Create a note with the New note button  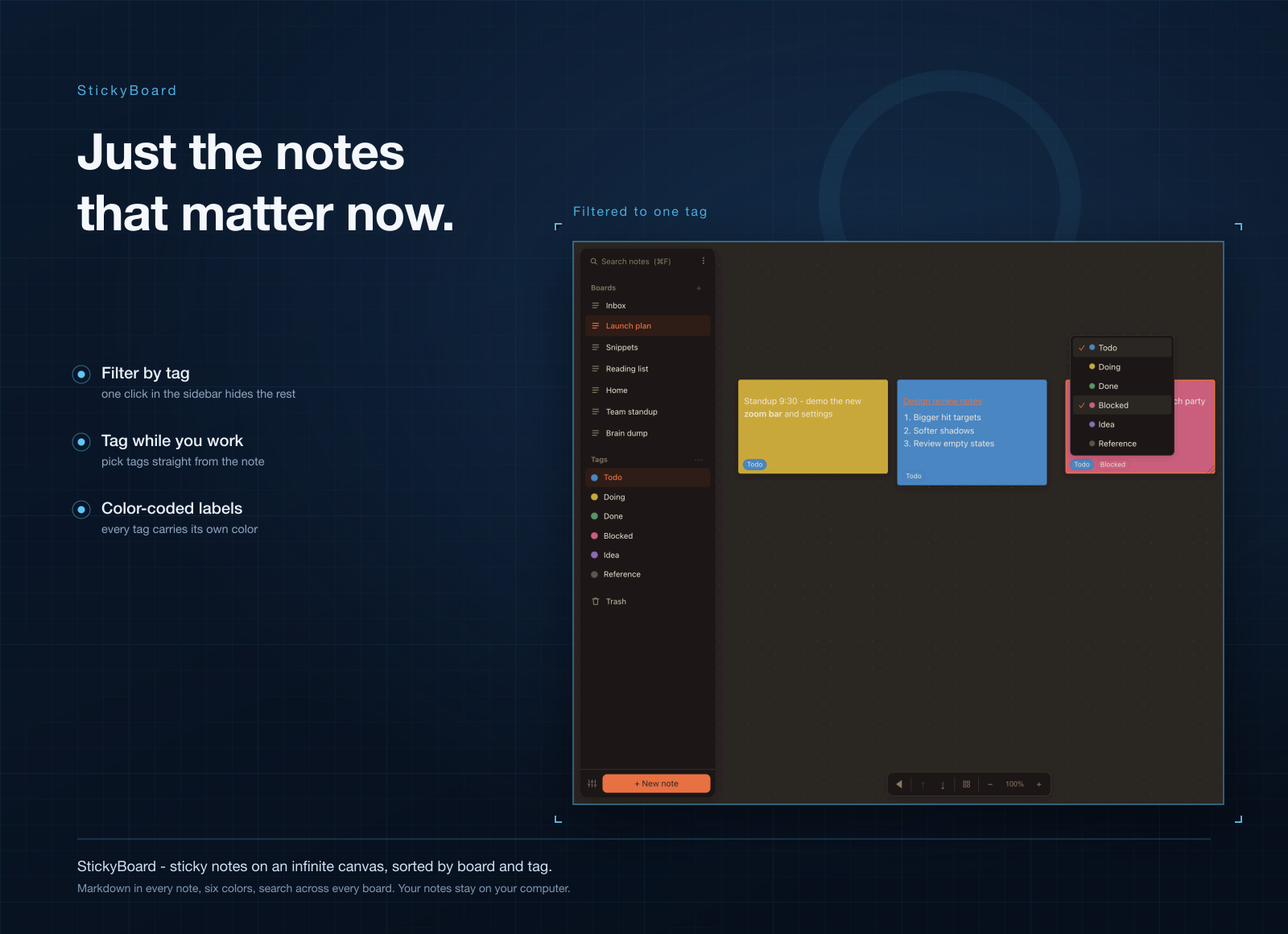(656, 783)
